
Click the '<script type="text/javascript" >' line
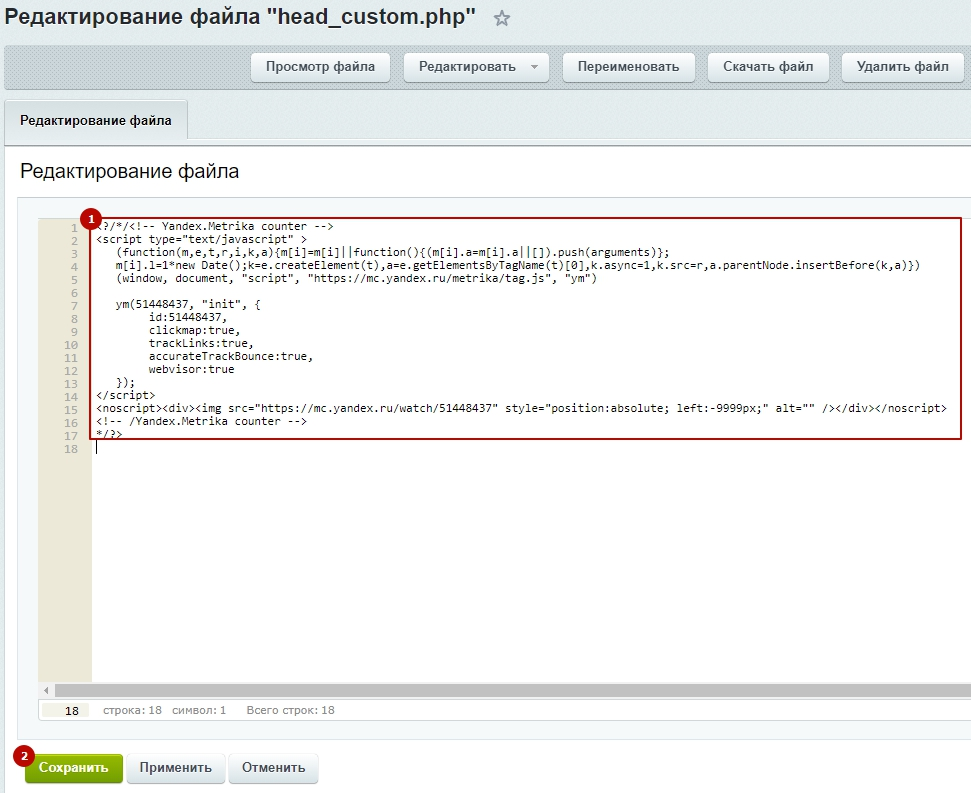(201, 239)
